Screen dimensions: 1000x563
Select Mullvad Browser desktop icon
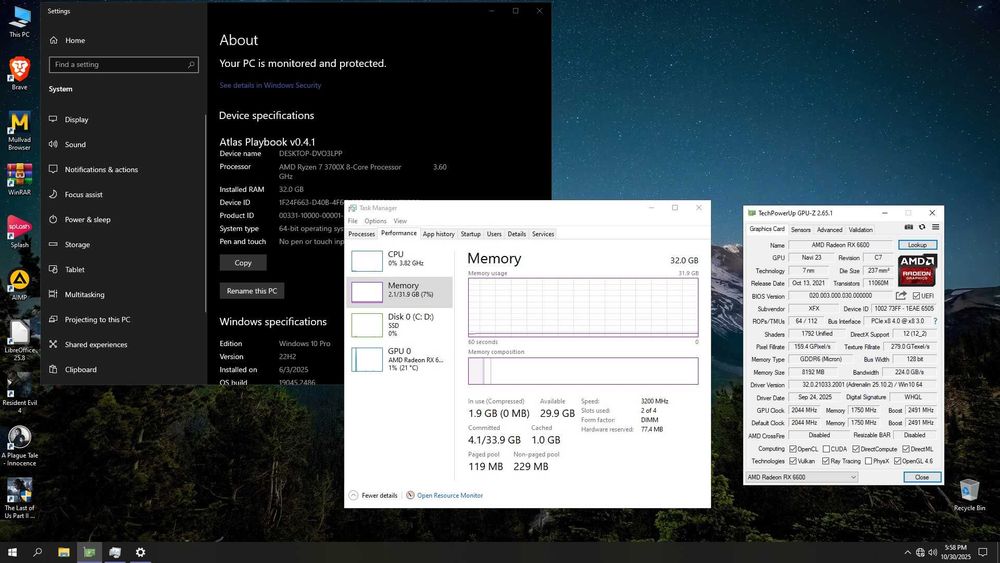pyautogui.click(x=19, y=131)
